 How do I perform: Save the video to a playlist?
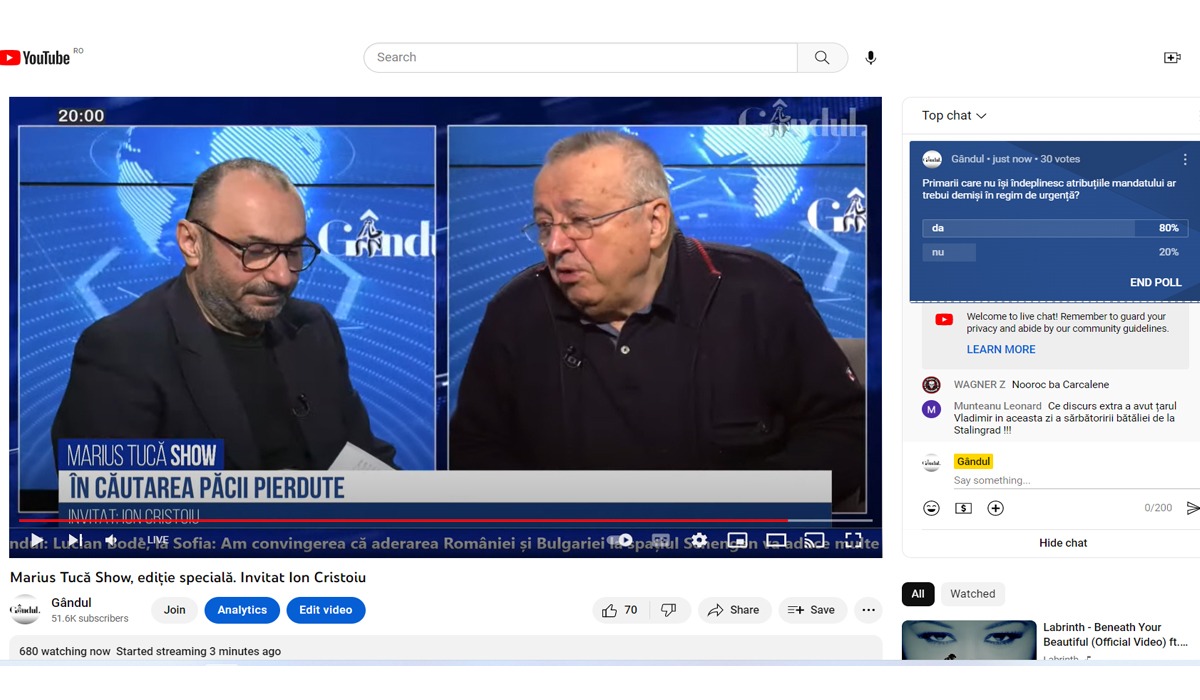pyautogui.click(x=812, y=610)
